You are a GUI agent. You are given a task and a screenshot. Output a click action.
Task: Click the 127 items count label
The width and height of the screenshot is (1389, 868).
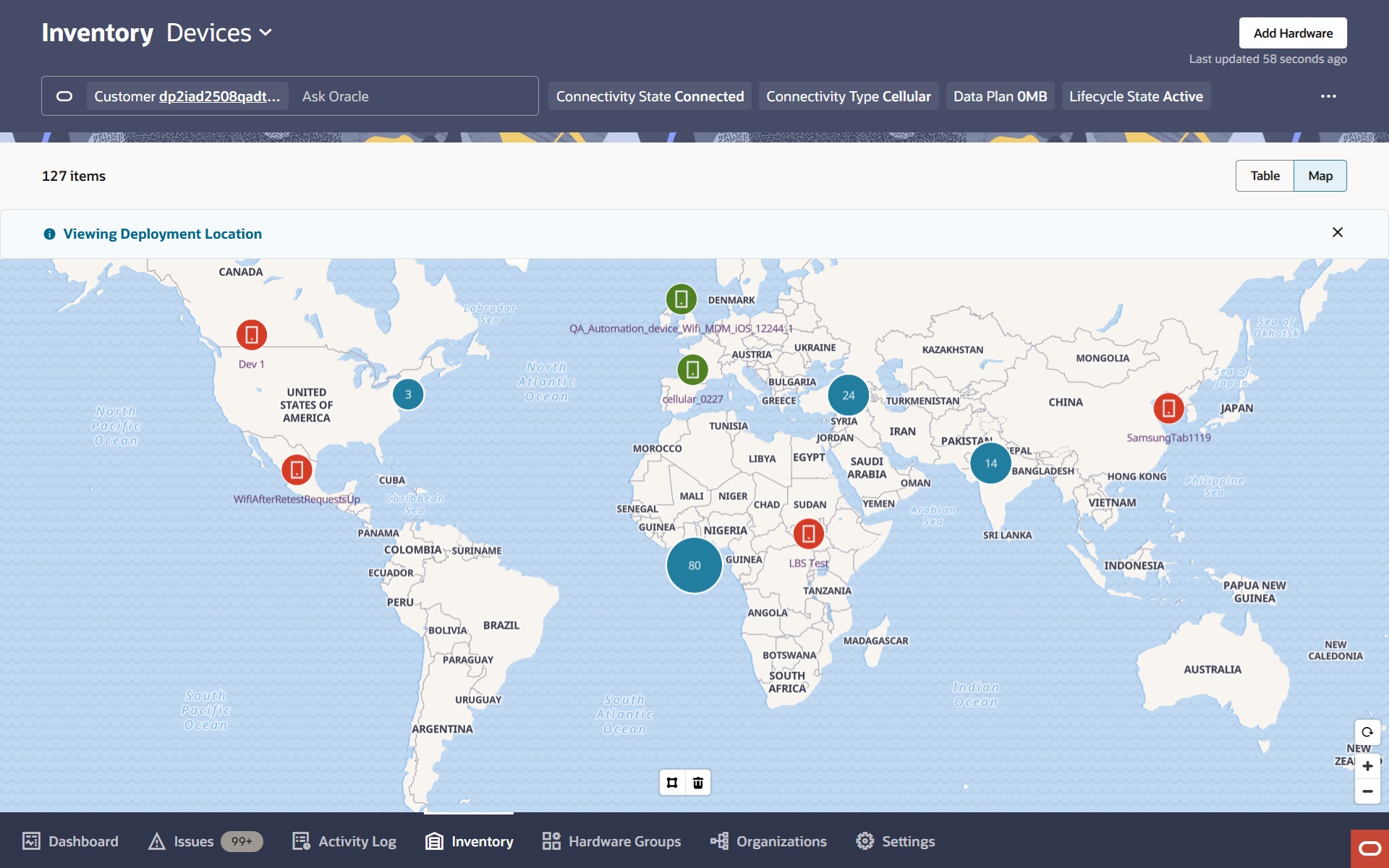tap(74, 176)
